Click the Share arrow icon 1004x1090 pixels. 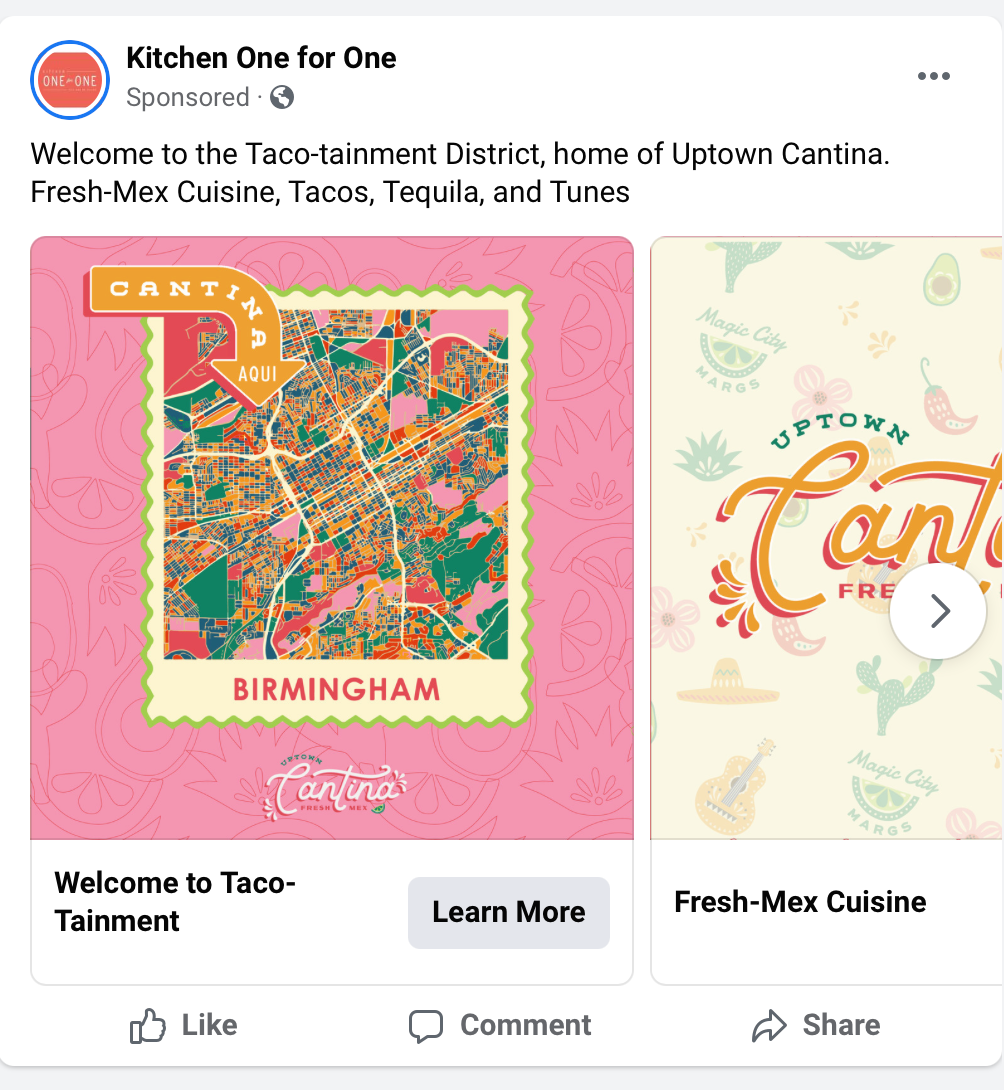tap(769, 1026)
